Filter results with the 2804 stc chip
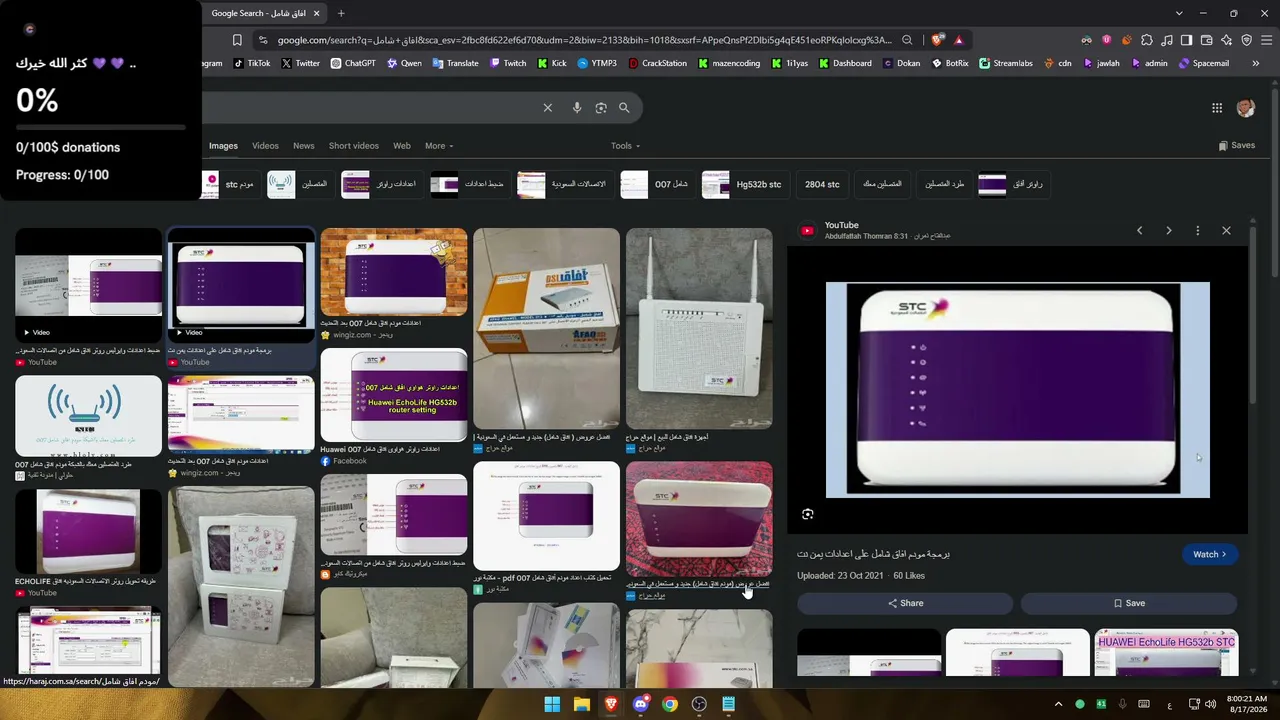Viewport: 1280px width, 720px height. coord(822,185)
